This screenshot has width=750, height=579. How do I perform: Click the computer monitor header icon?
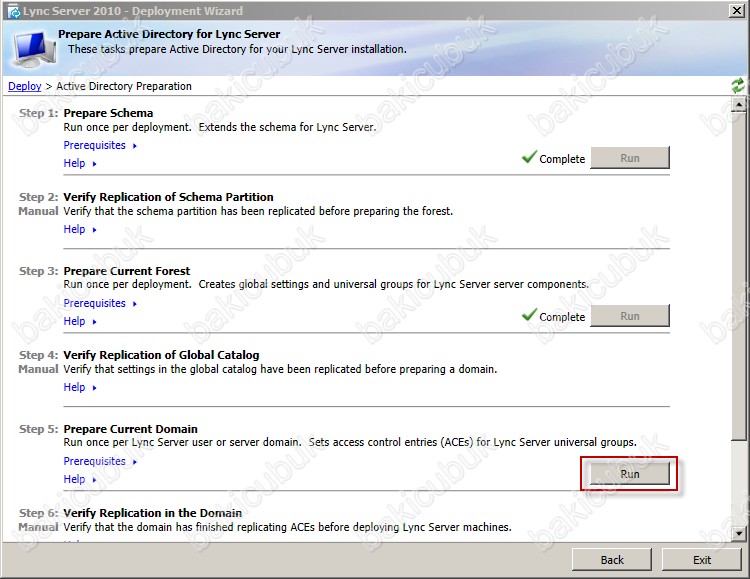34,49
